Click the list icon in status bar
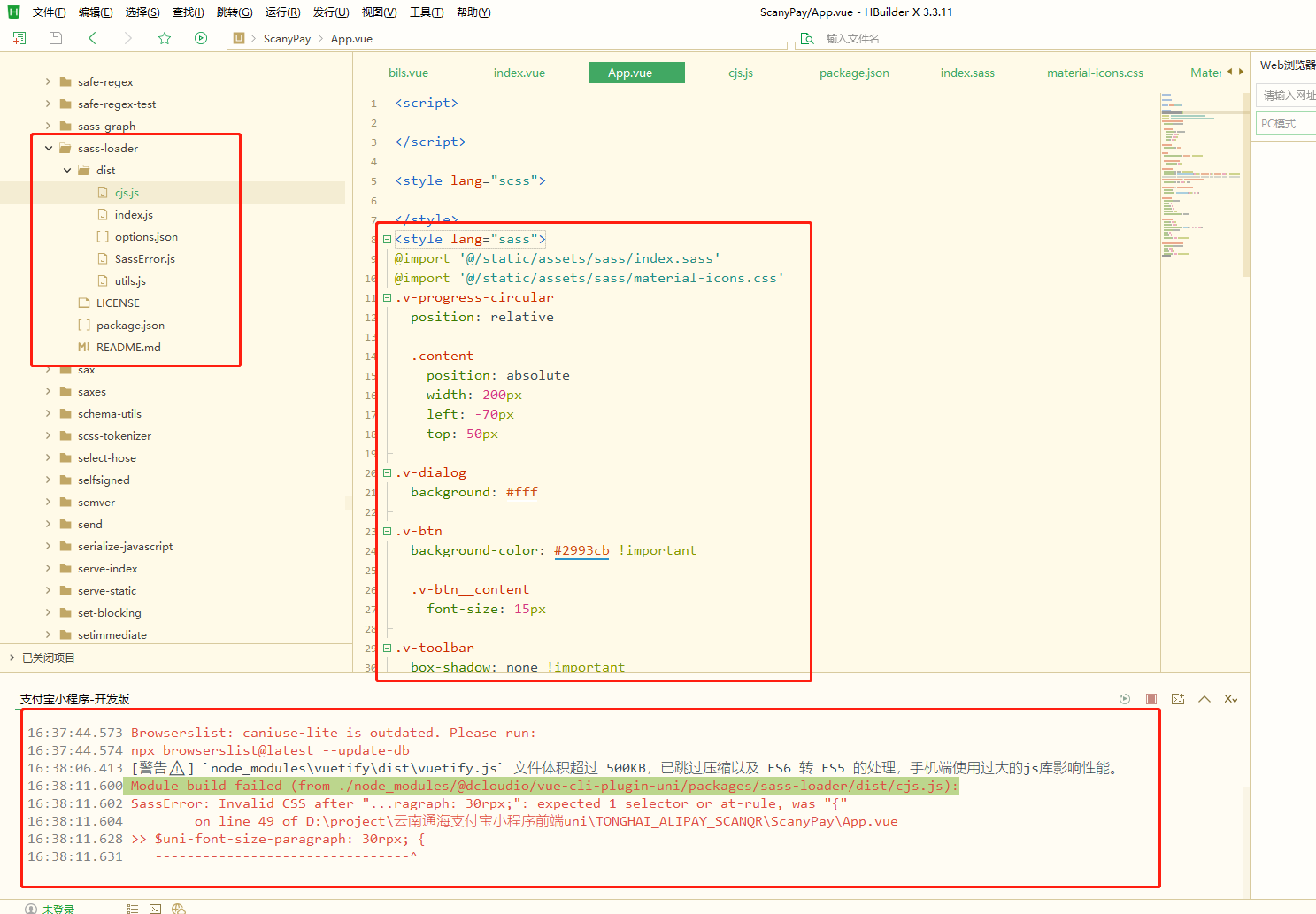The width and height of the screenshot is (1316, 914). point(133,909)
